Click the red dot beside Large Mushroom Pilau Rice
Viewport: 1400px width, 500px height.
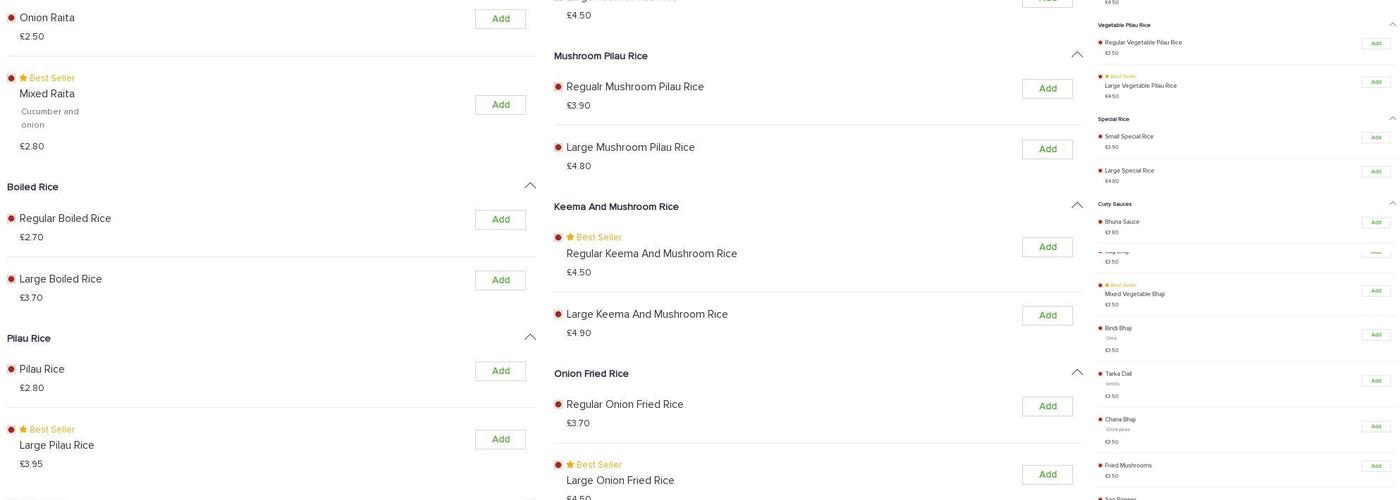click(558, 148)
